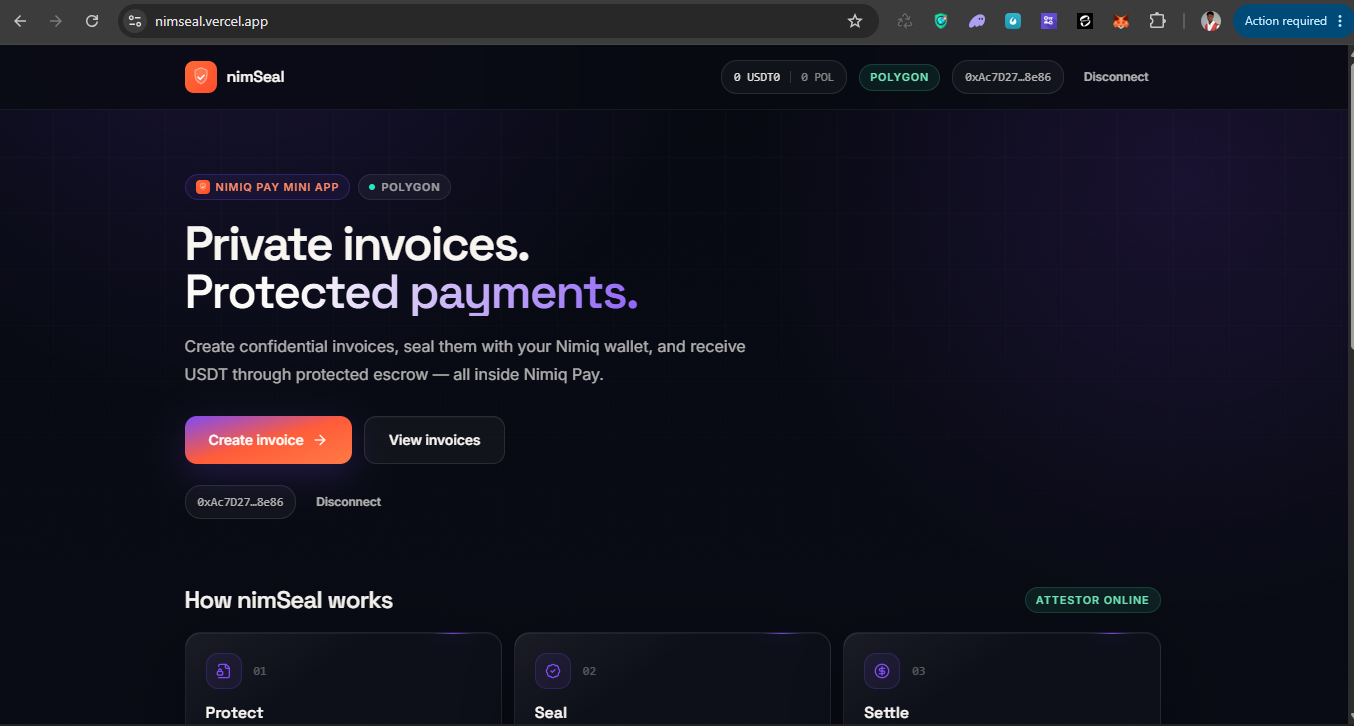Click the Settle step dollar icon
Viewport: 1354px width, 726px height.
click(x=882, y=671)
